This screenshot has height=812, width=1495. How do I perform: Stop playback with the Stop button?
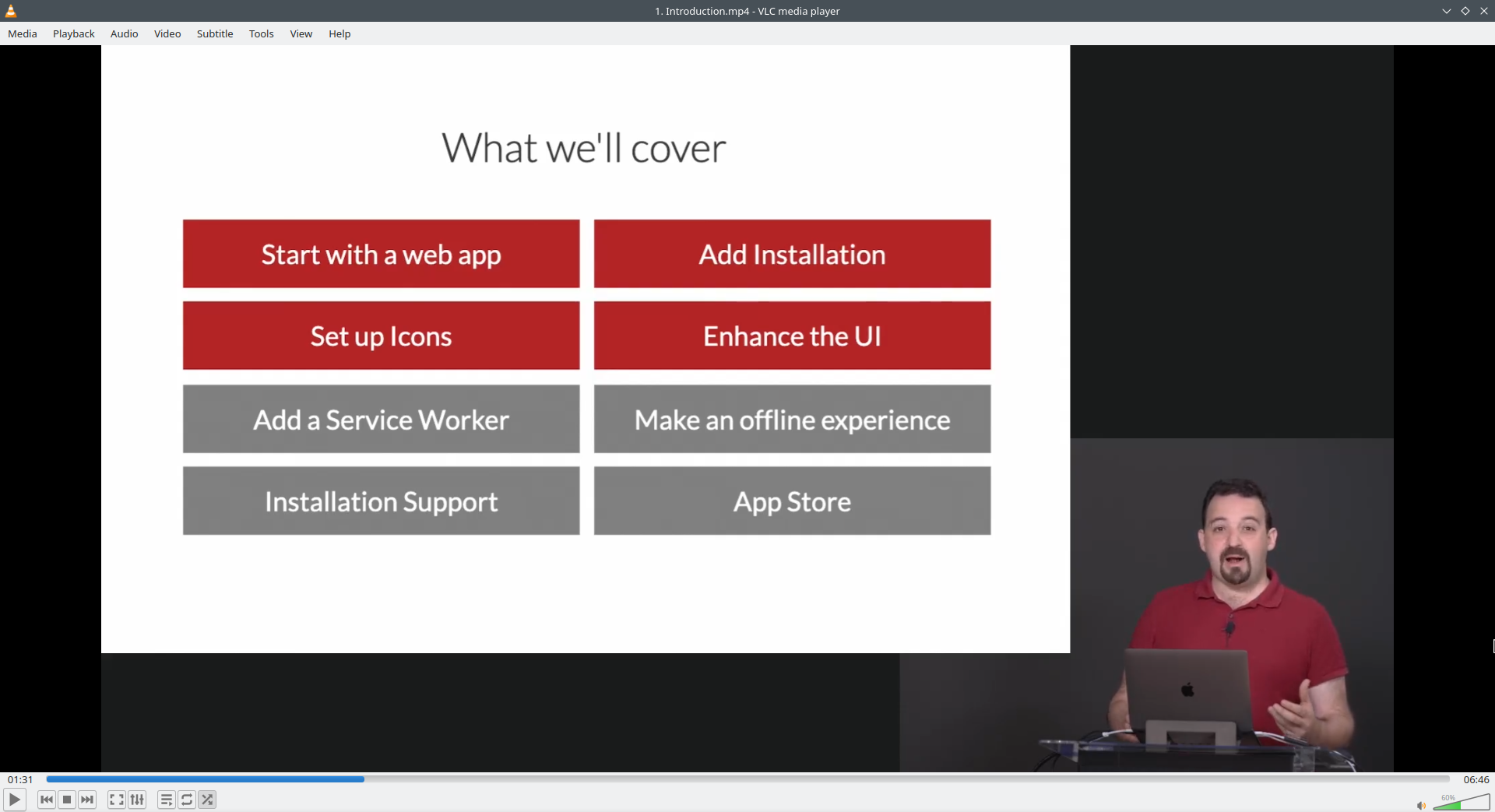pyautogui.click(x=67, y=800)
